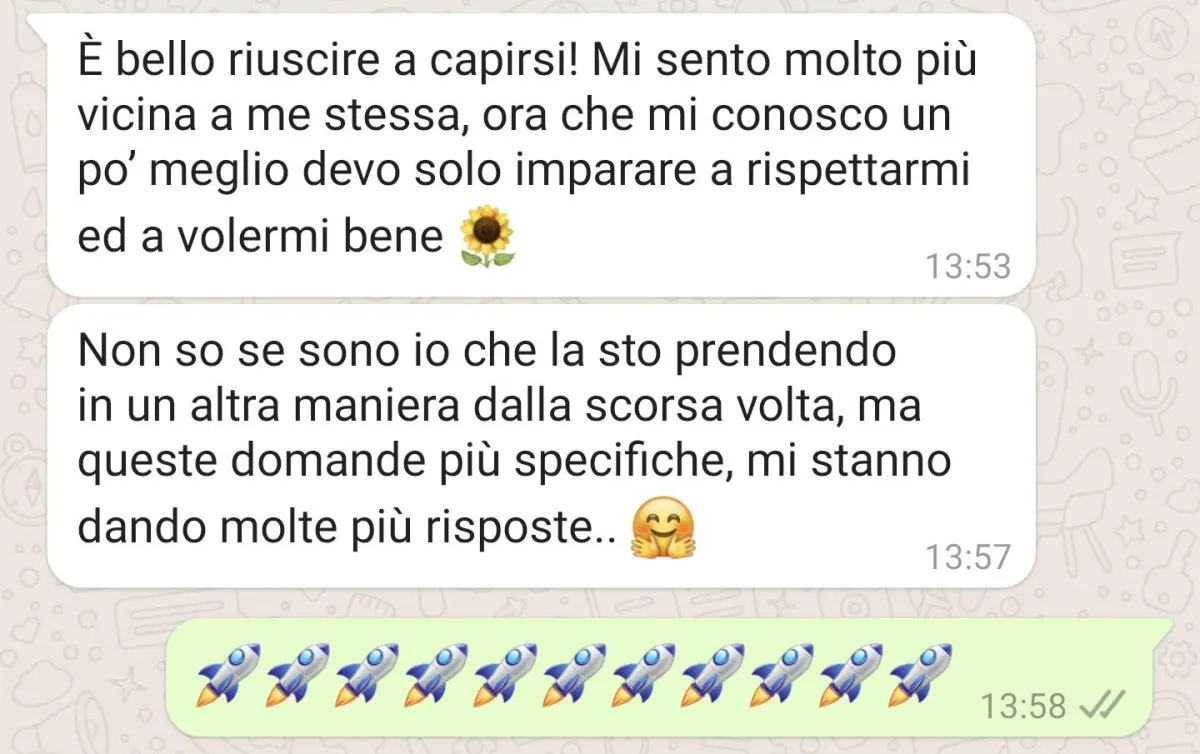The height and width of the screenshot is (754, 1200).
Task: Tap the 13:57 timestamp
Action: tap(968, 557)
